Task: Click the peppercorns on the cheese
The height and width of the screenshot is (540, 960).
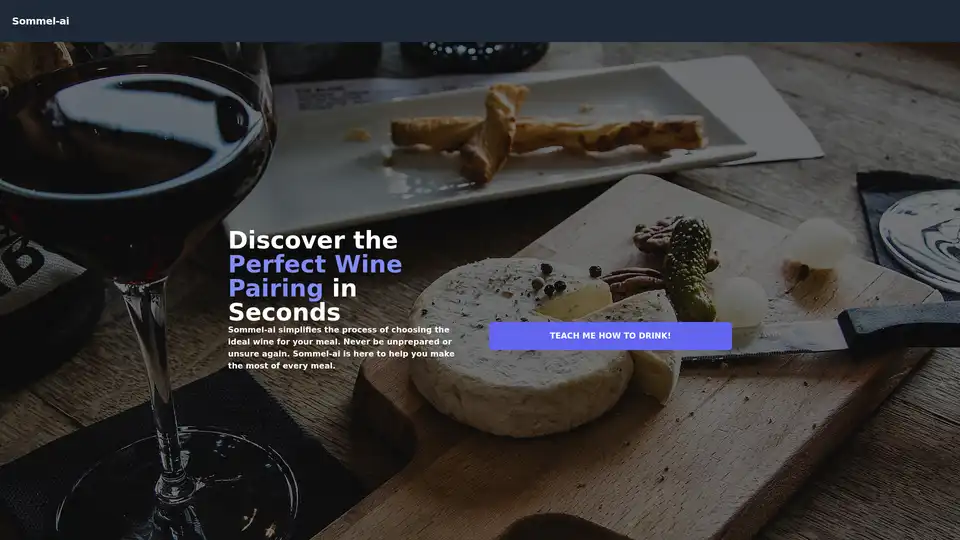Action: [551, 279]
